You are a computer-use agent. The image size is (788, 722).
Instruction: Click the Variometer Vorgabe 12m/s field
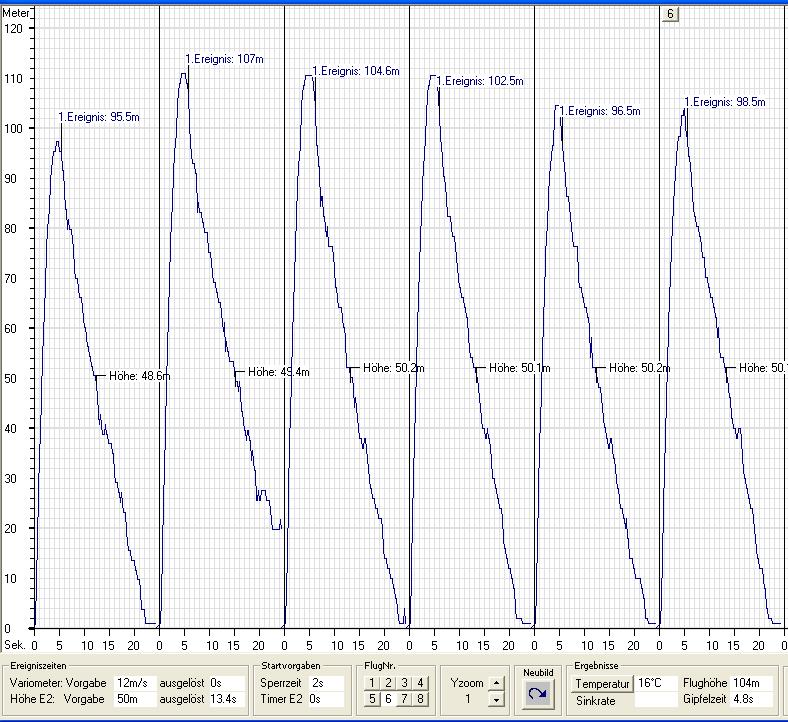(x=134, y=683)
